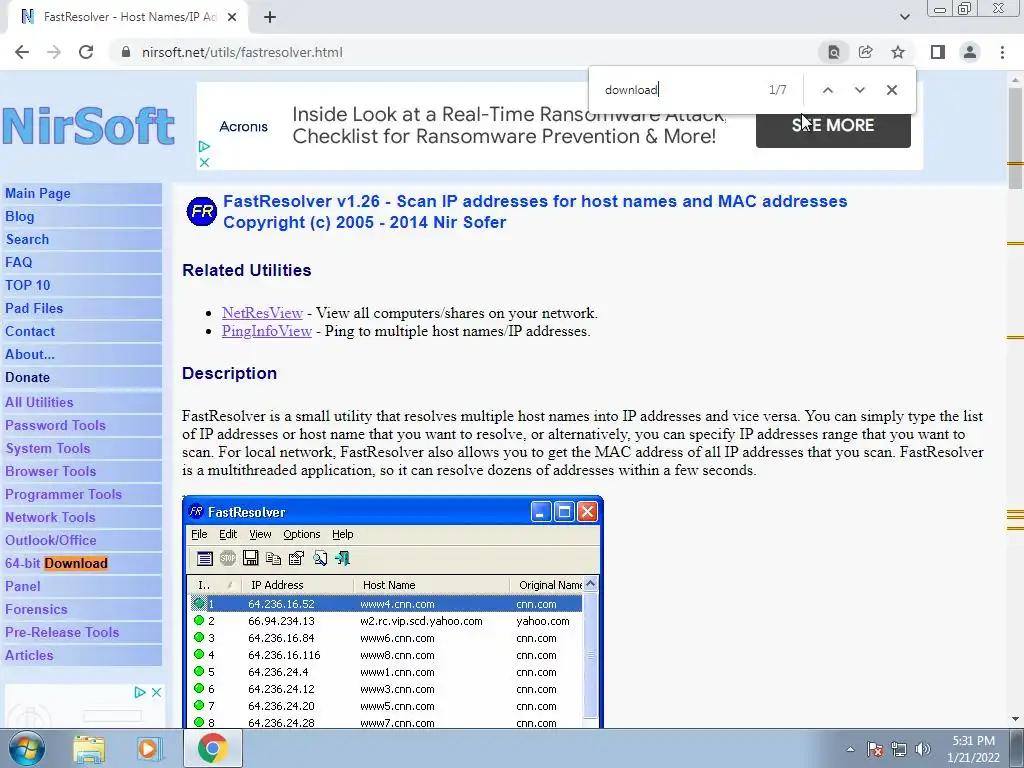The image size is (1024, 768).
Task: Follow the PingInfoView link
Action: click(266, 331)
